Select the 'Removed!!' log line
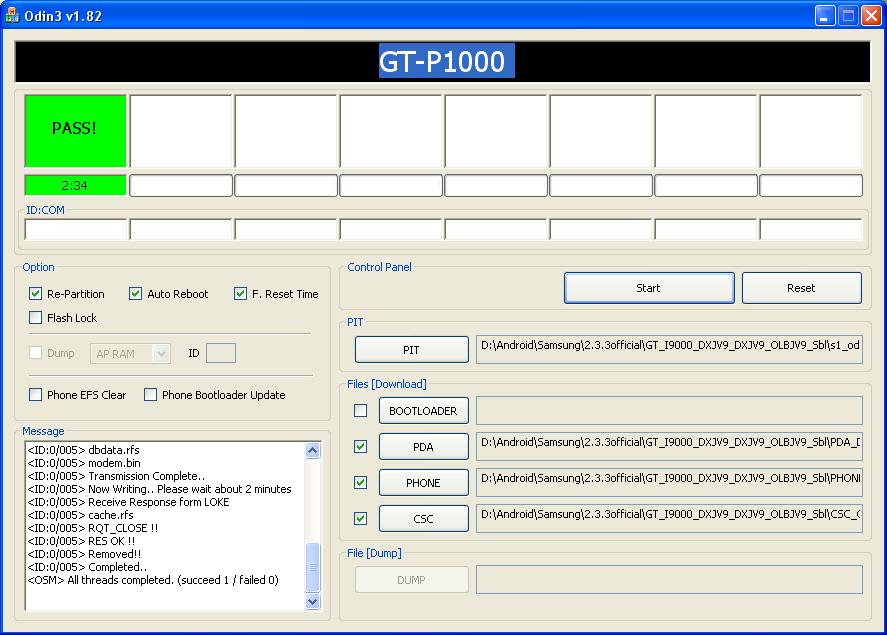This screenshot has height=635, width=887. click(x=84, y=554)
